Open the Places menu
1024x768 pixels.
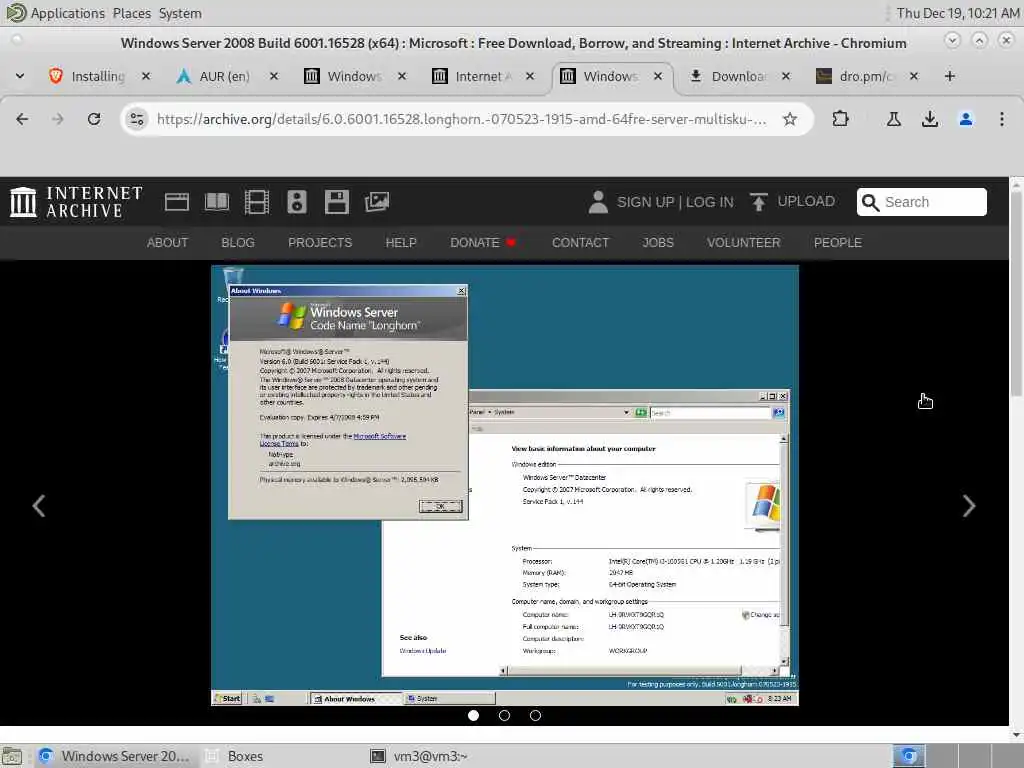(131, 13)
